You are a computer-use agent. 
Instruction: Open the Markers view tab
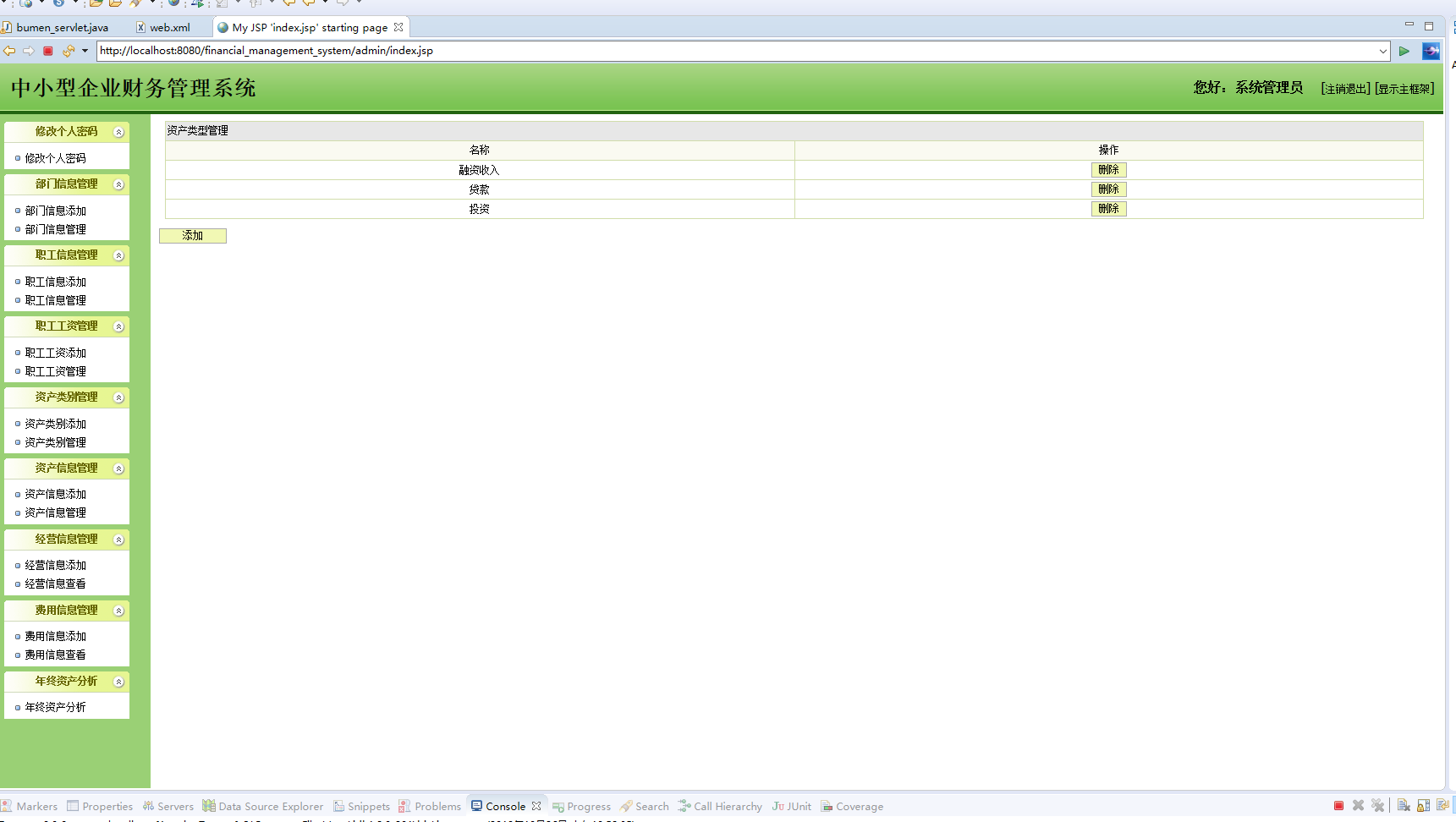pos(30,806)
